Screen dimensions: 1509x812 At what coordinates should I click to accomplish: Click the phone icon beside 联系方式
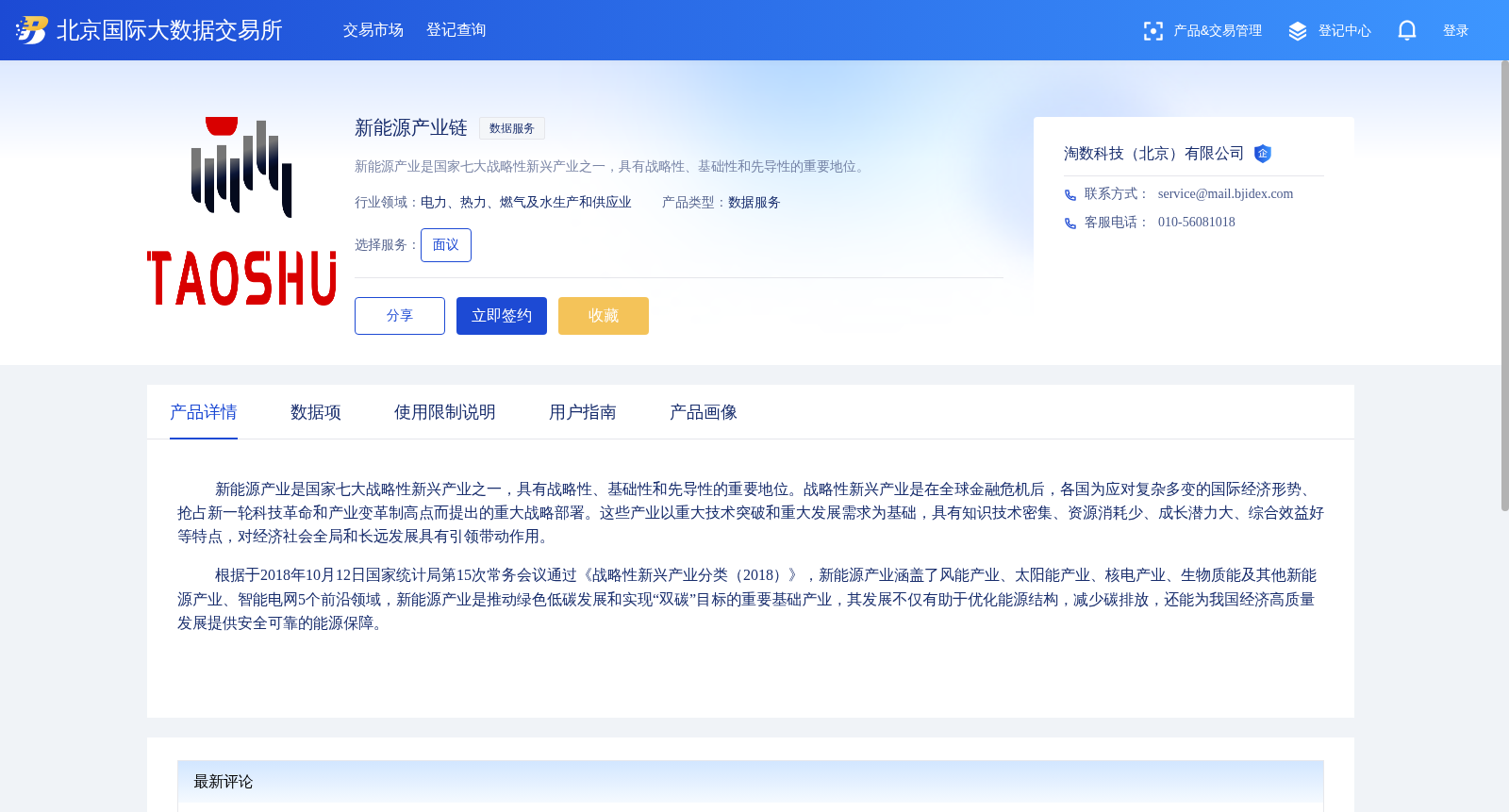[x=1070, y=195]
